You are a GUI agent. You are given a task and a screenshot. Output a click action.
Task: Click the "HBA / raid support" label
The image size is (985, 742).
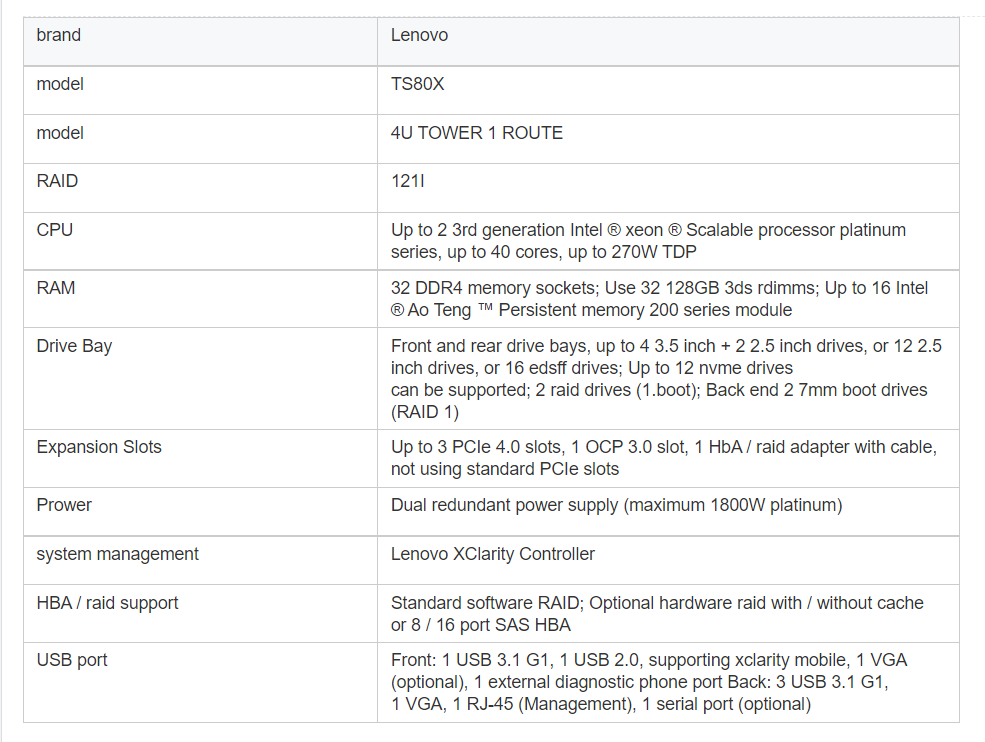pyautogui.click(x=107, y=603)
